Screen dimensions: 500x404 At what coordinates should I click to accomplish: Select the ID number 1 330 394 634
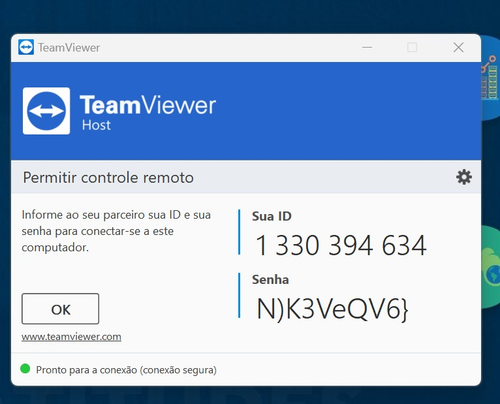[341, 245]
